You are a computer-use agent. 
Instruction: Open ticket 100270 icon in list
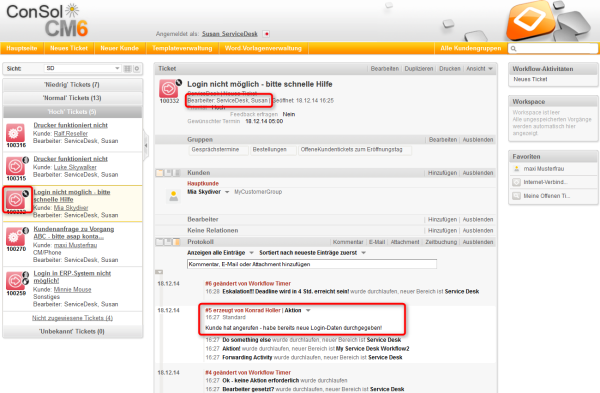tap(15, 237)
